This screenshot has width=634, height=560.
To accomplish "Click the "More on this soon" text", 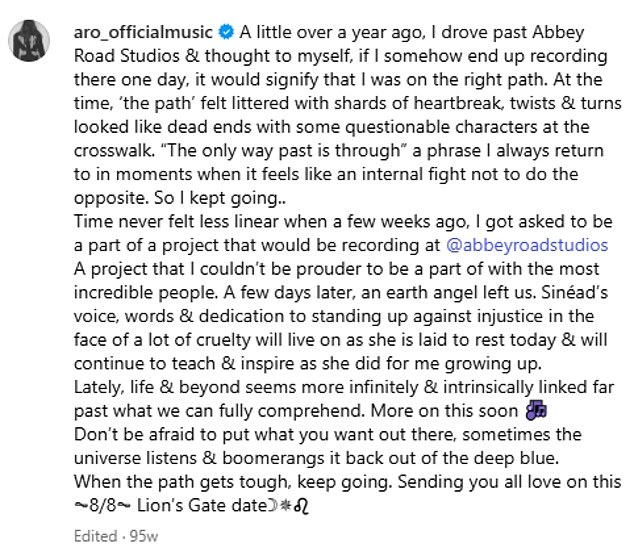I will (x=444, y=411).
